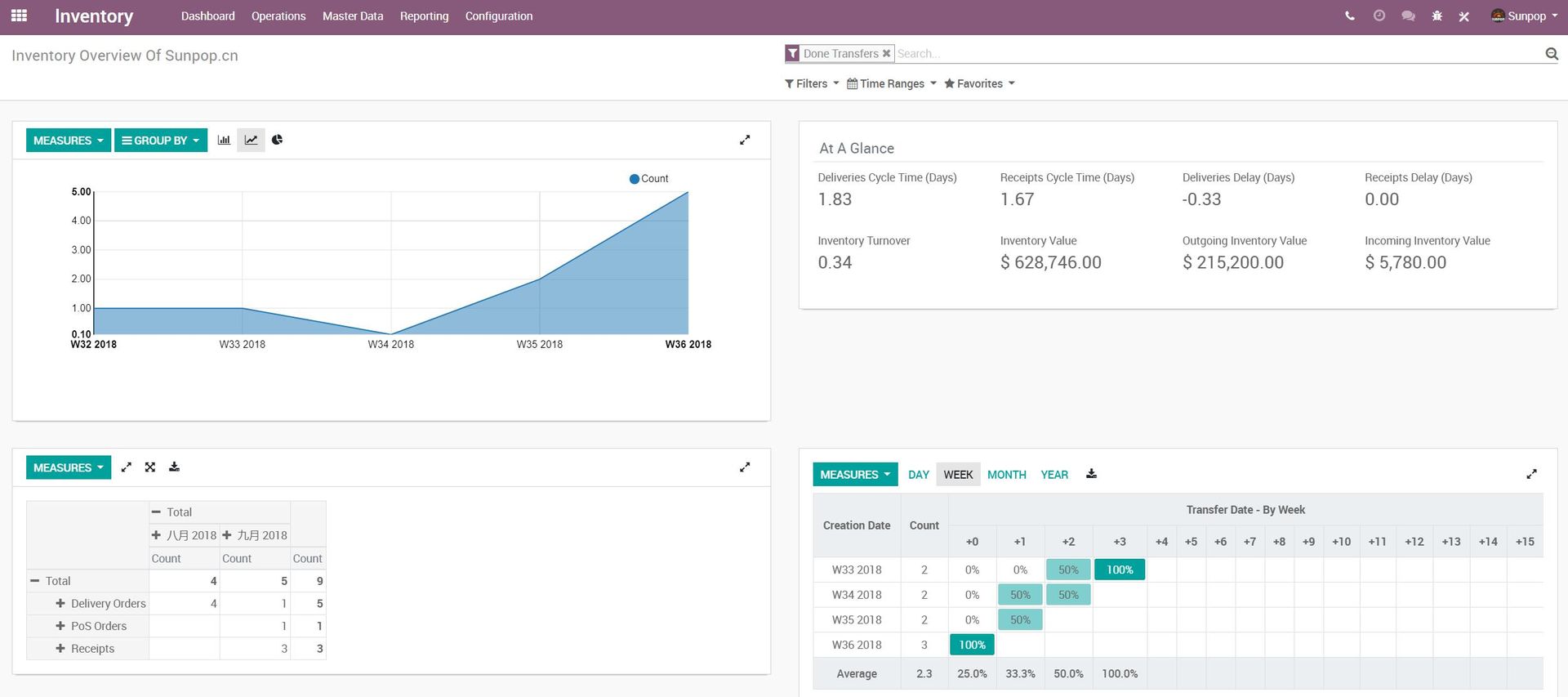The width and height of the screenshot is (1568, 697).
Task: Click Incoming Inventory Value $ 5,780.00
Action: coord(1405,262)
